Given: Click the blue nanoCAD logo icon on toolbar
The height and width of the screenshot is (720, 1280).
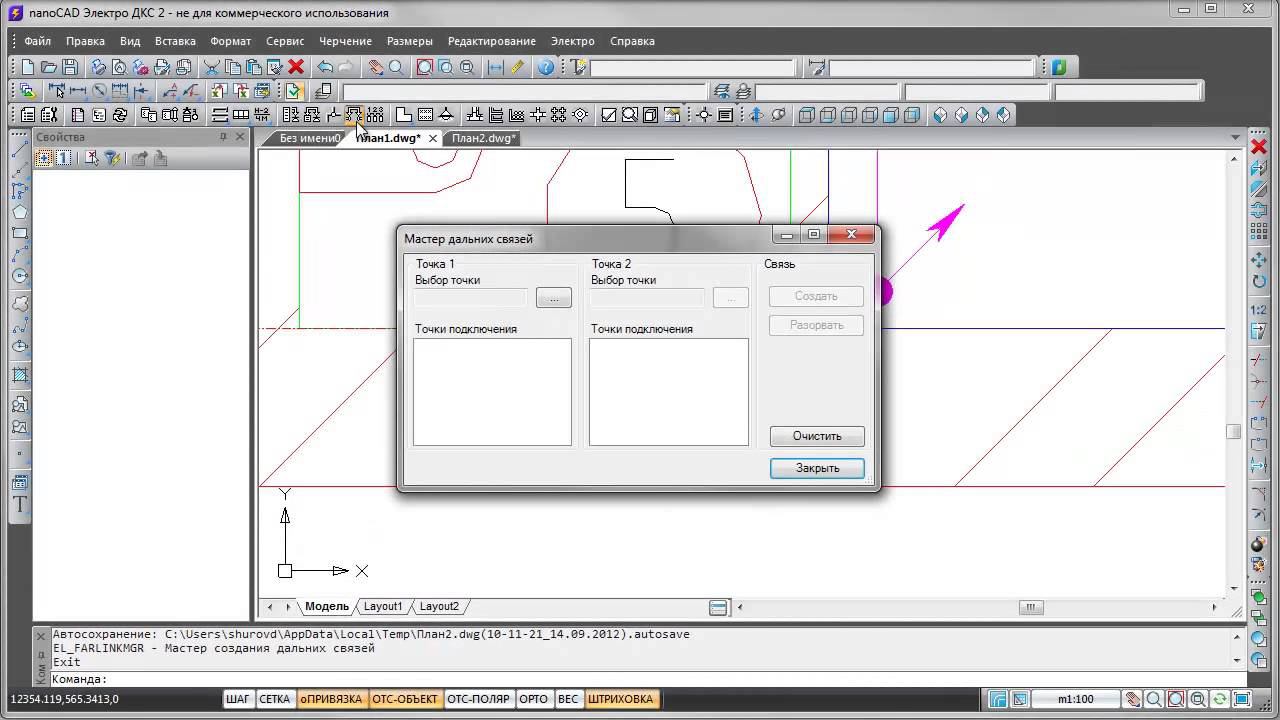Looking at the screenshot, I should (x=1059, y=67).
